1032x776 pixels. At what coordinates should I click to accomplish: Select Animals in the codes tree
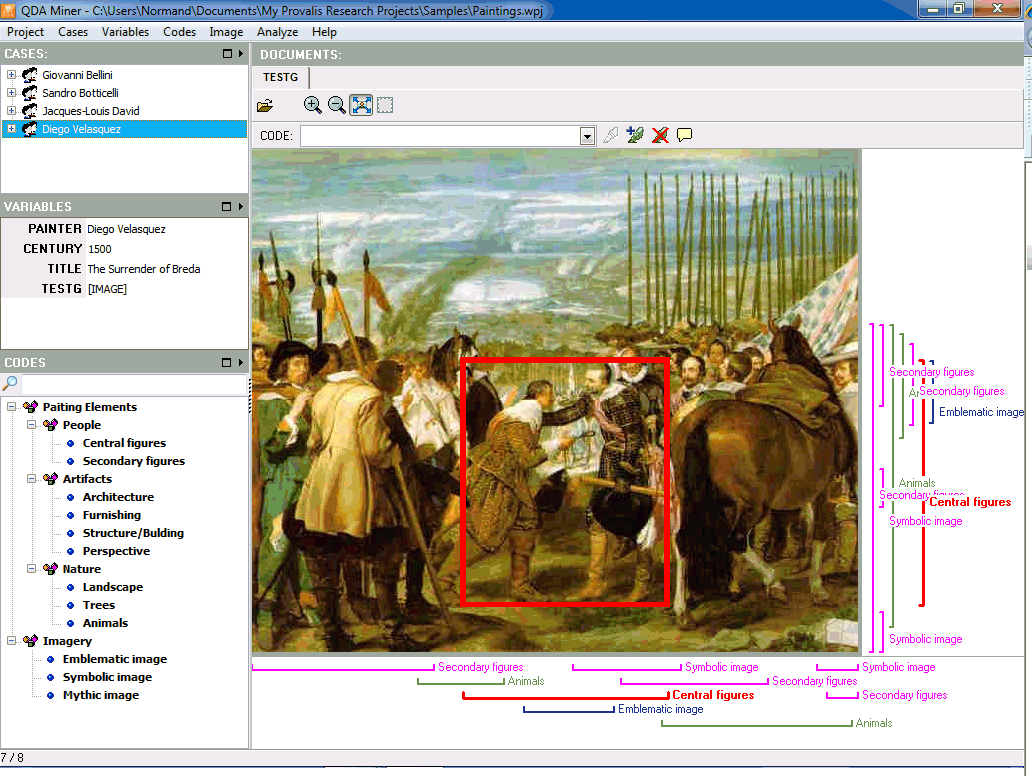tap(105, 623)
